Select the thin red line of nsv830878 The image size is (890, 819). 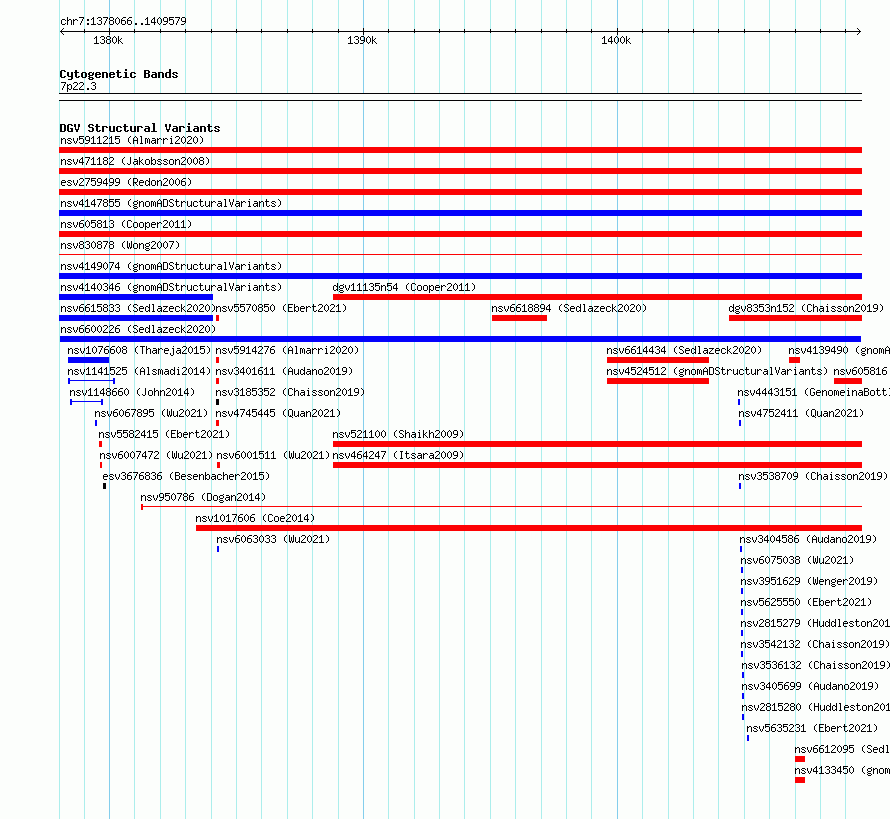tap(460, 254)
